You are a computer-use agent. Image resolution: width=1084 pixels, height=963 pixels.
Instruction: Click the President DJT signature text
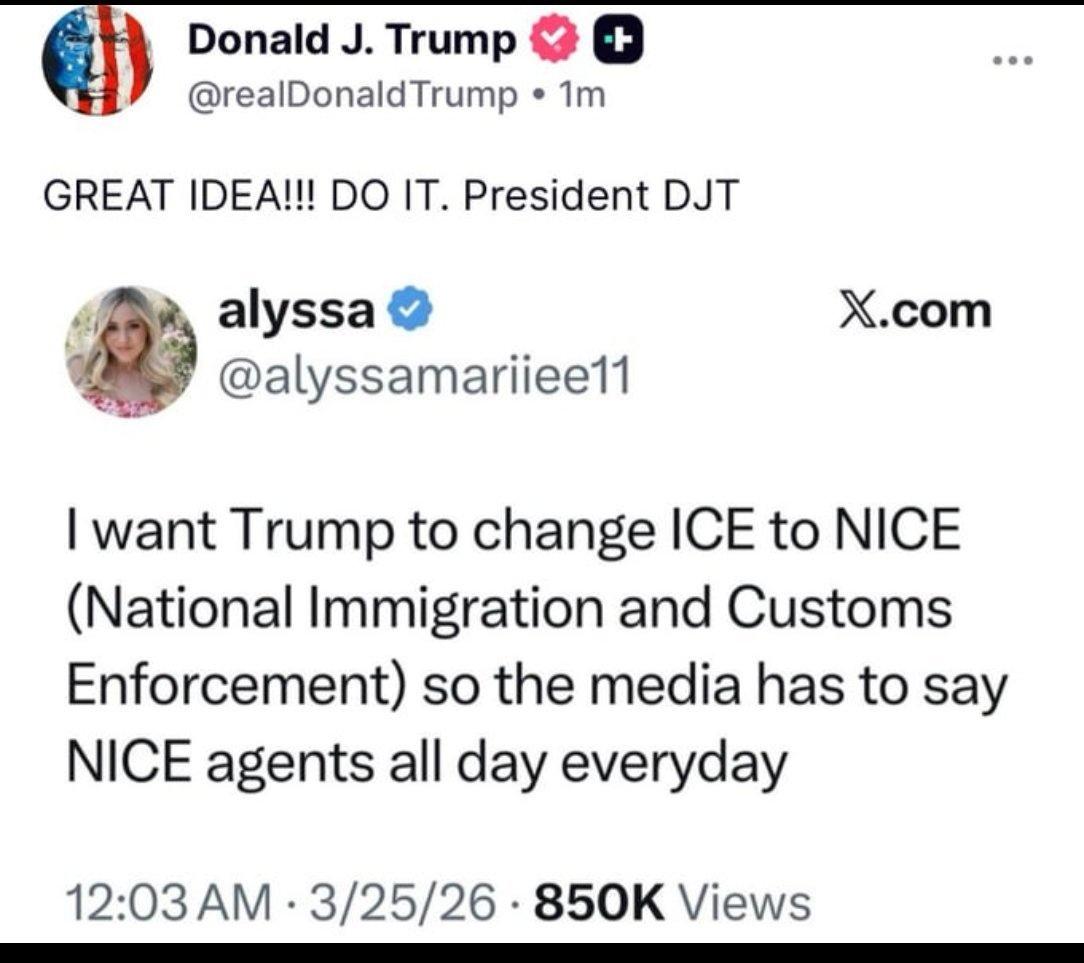[x=601, y=195]
